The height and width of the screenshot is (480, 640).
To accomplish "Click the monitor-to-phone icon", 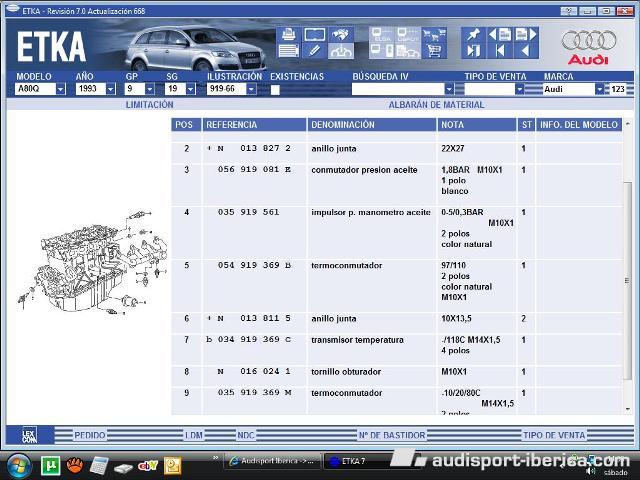I will pos(382,51).
